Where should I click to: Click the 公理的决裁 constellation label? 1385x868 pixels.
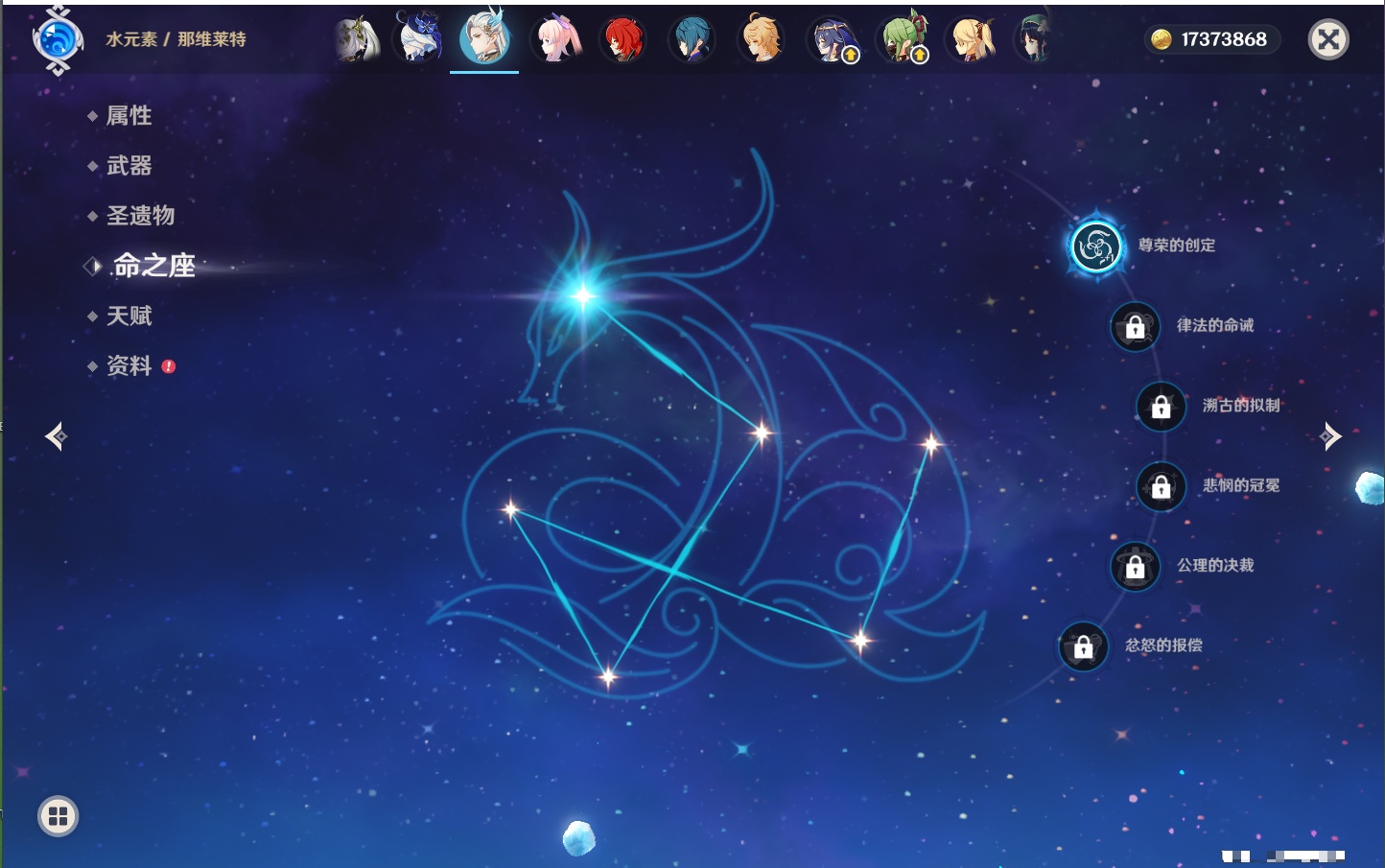click(1215, 565)
